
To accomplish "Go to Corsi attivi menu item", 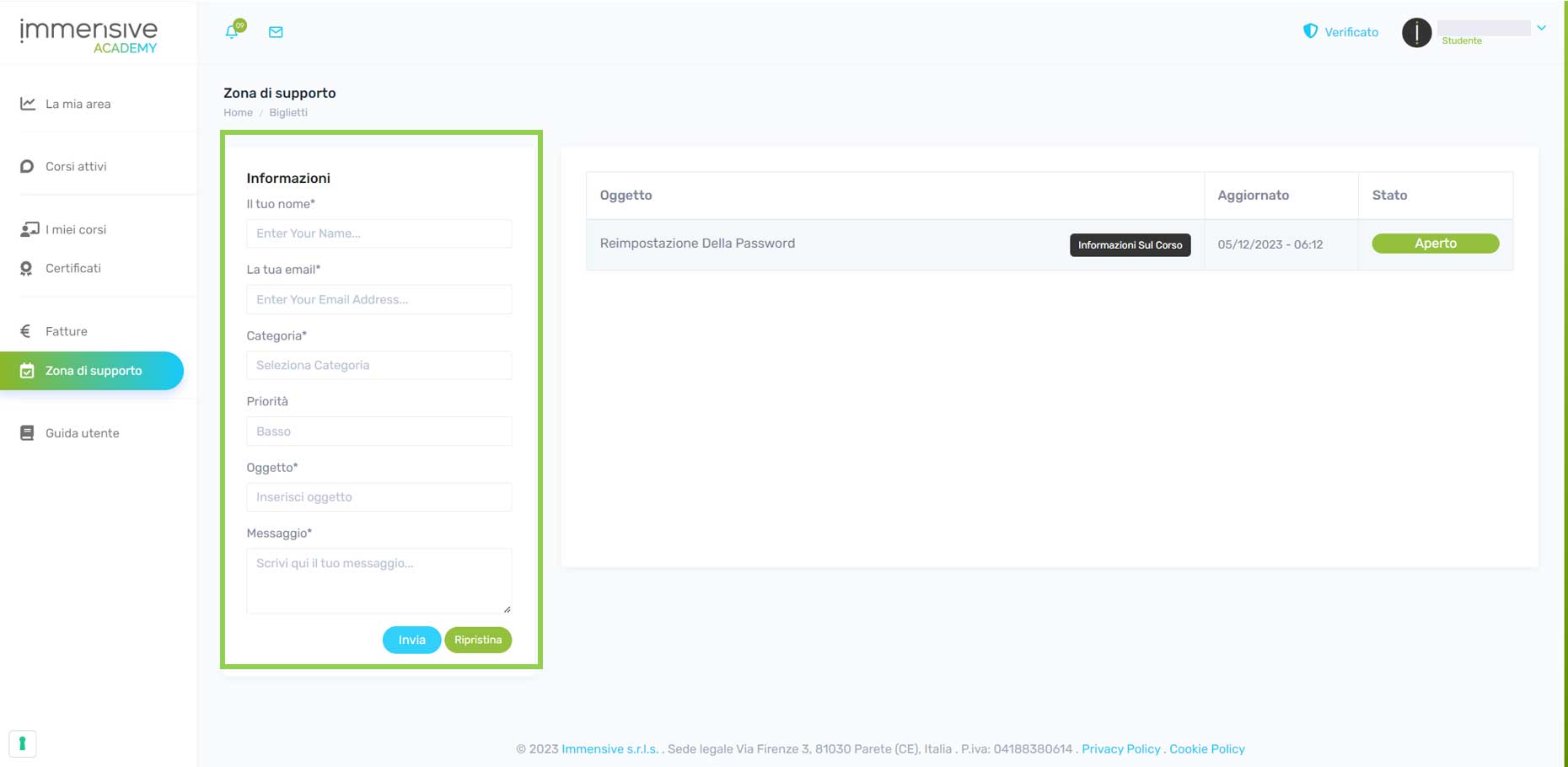I will click(x=76, y=167).
